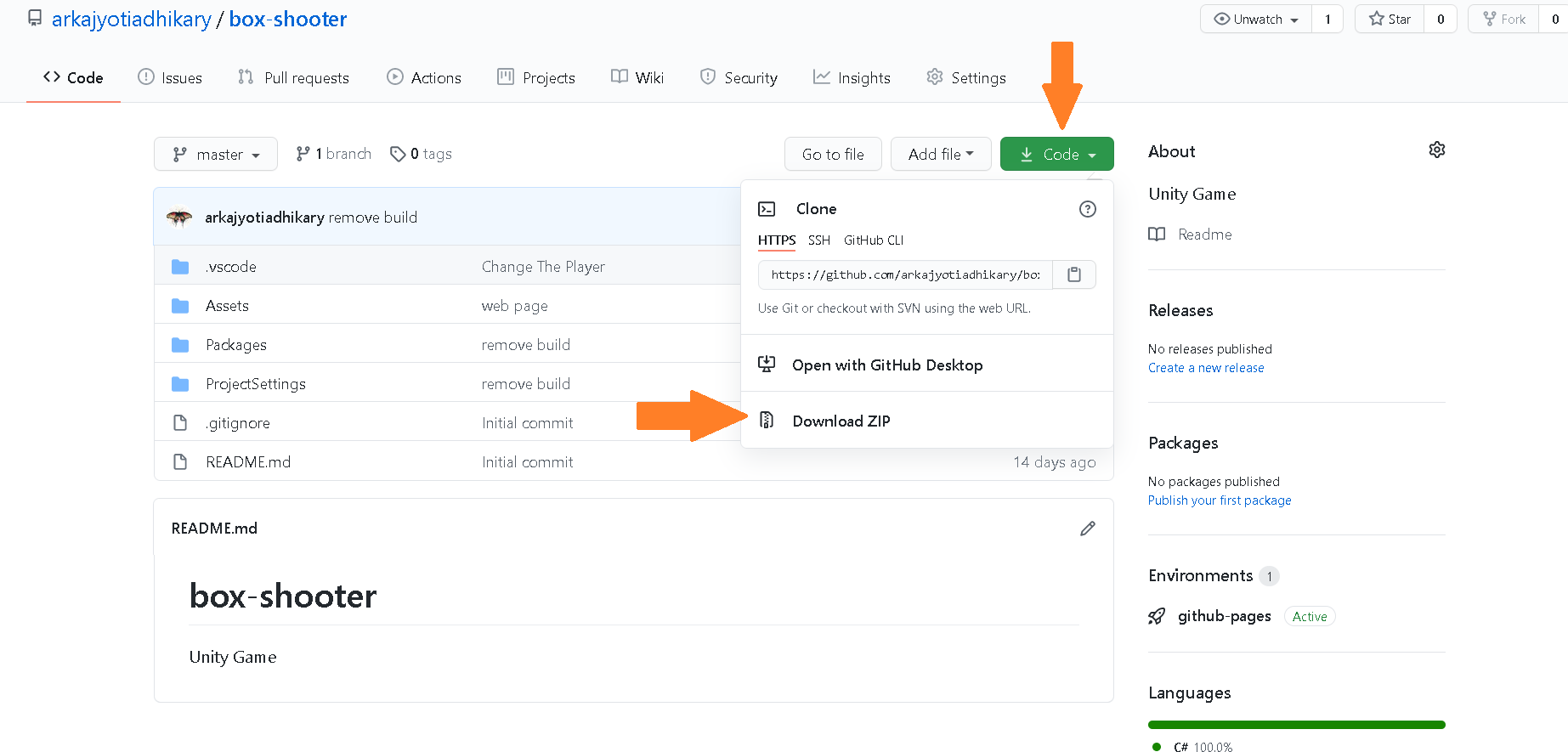This screenshot has width=1568, height=752.
Task: Click the zip file icon beside Download ZIP
Action: pyautogui.click(x=767, y=420)
